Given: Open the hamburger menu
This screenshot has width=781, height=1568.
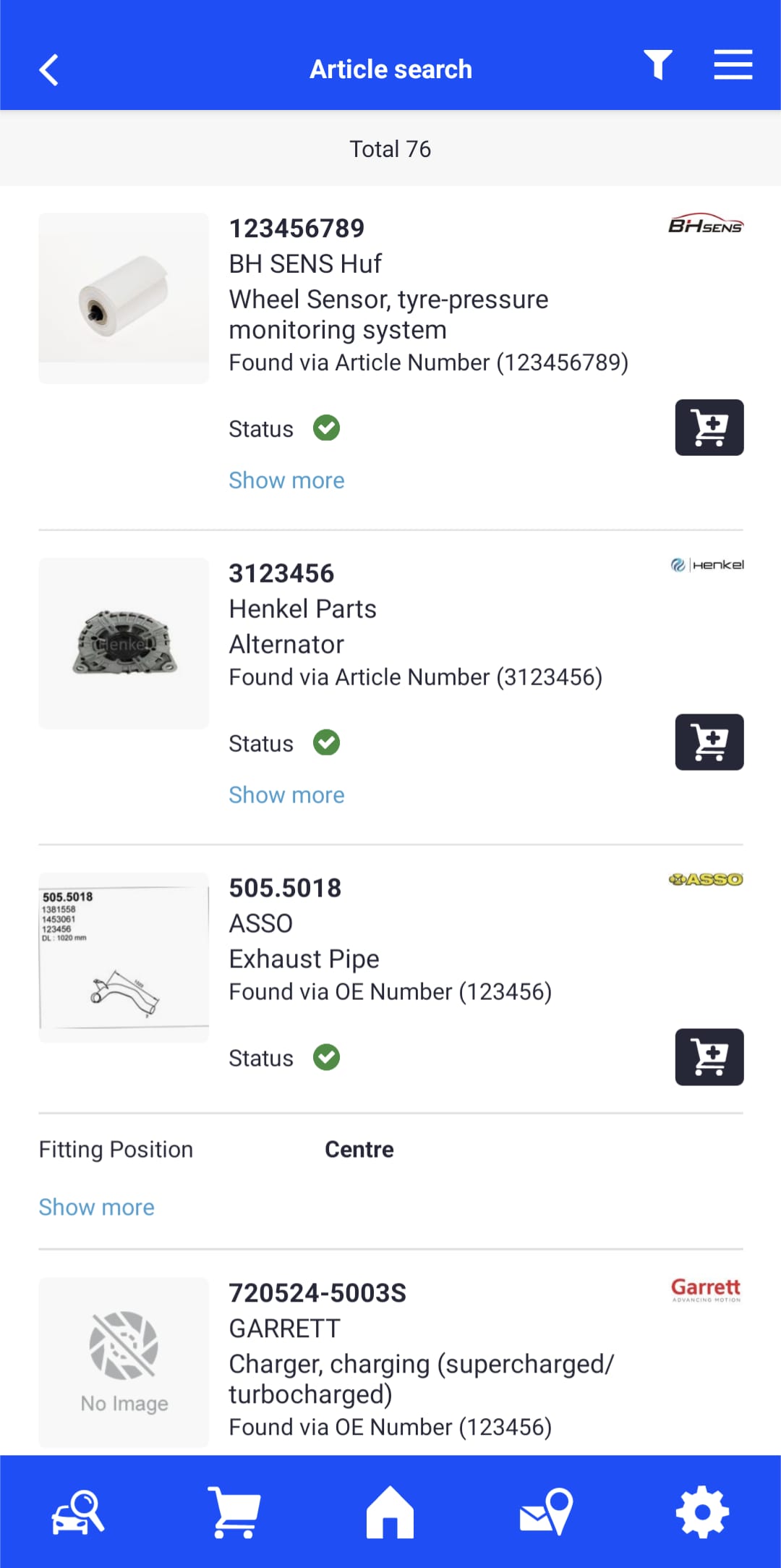Looking at the screenshot, I should [733, 65].
